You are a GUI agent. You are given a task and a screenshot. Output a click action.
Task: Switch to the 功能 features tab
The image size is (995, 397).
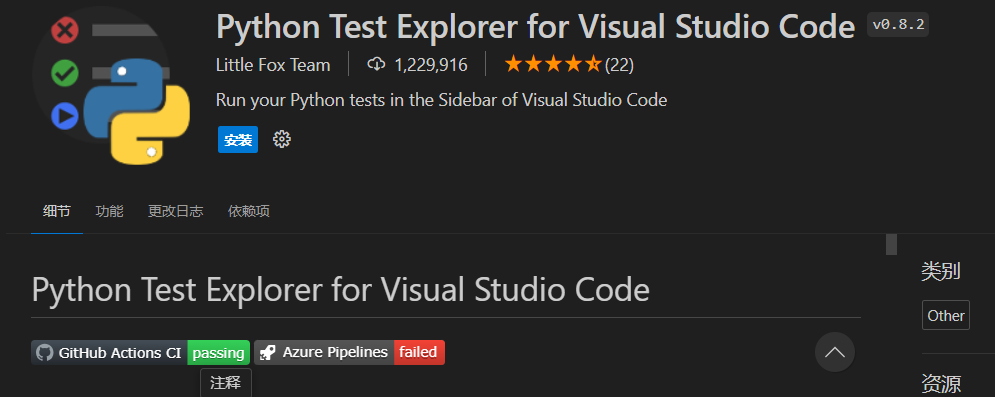point(109,211)
